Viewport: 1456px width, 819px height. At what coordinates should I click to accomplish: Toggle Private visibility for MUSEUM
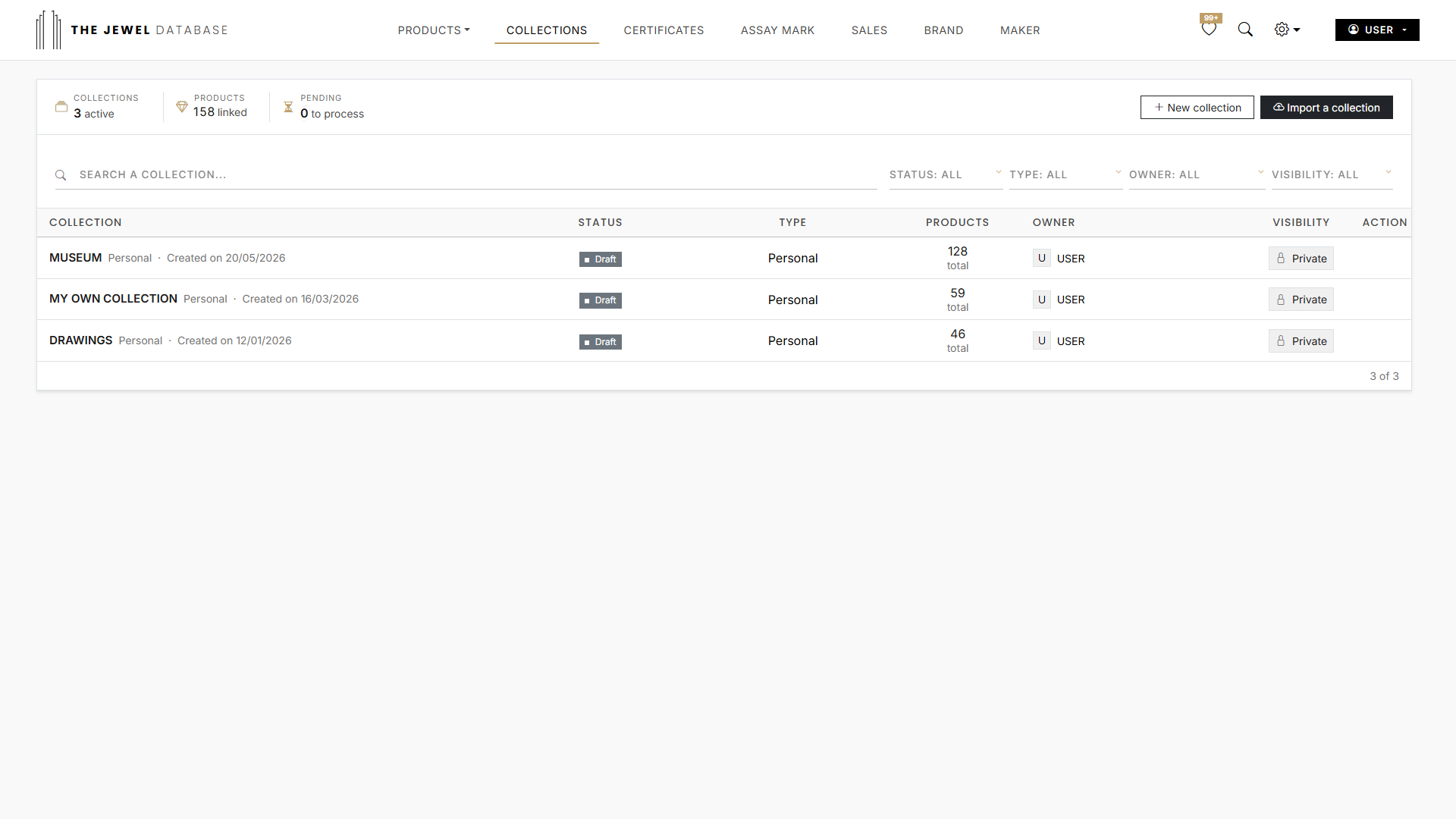(1301, 259)
